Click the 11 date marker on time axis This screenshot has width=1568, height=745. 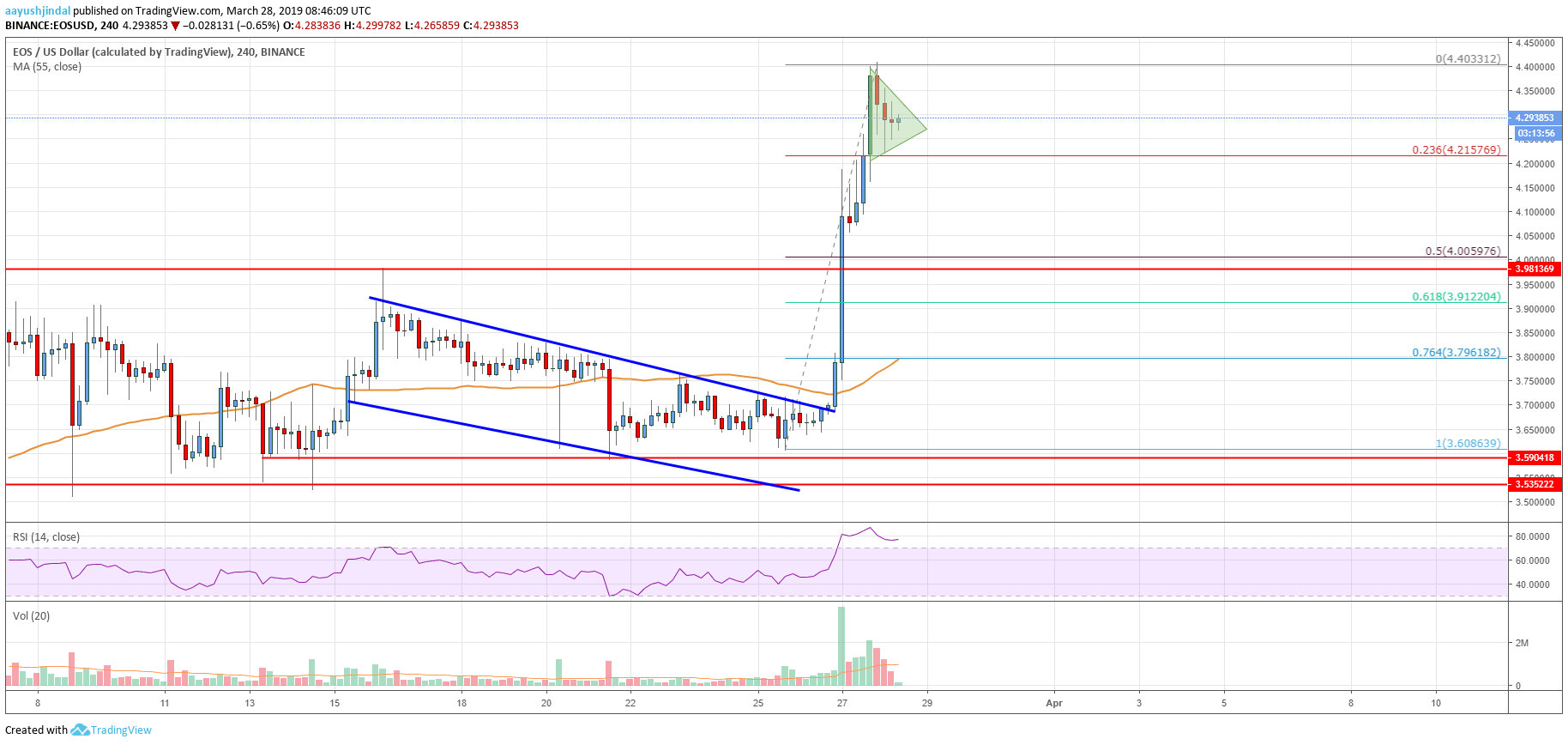(165, 703)
